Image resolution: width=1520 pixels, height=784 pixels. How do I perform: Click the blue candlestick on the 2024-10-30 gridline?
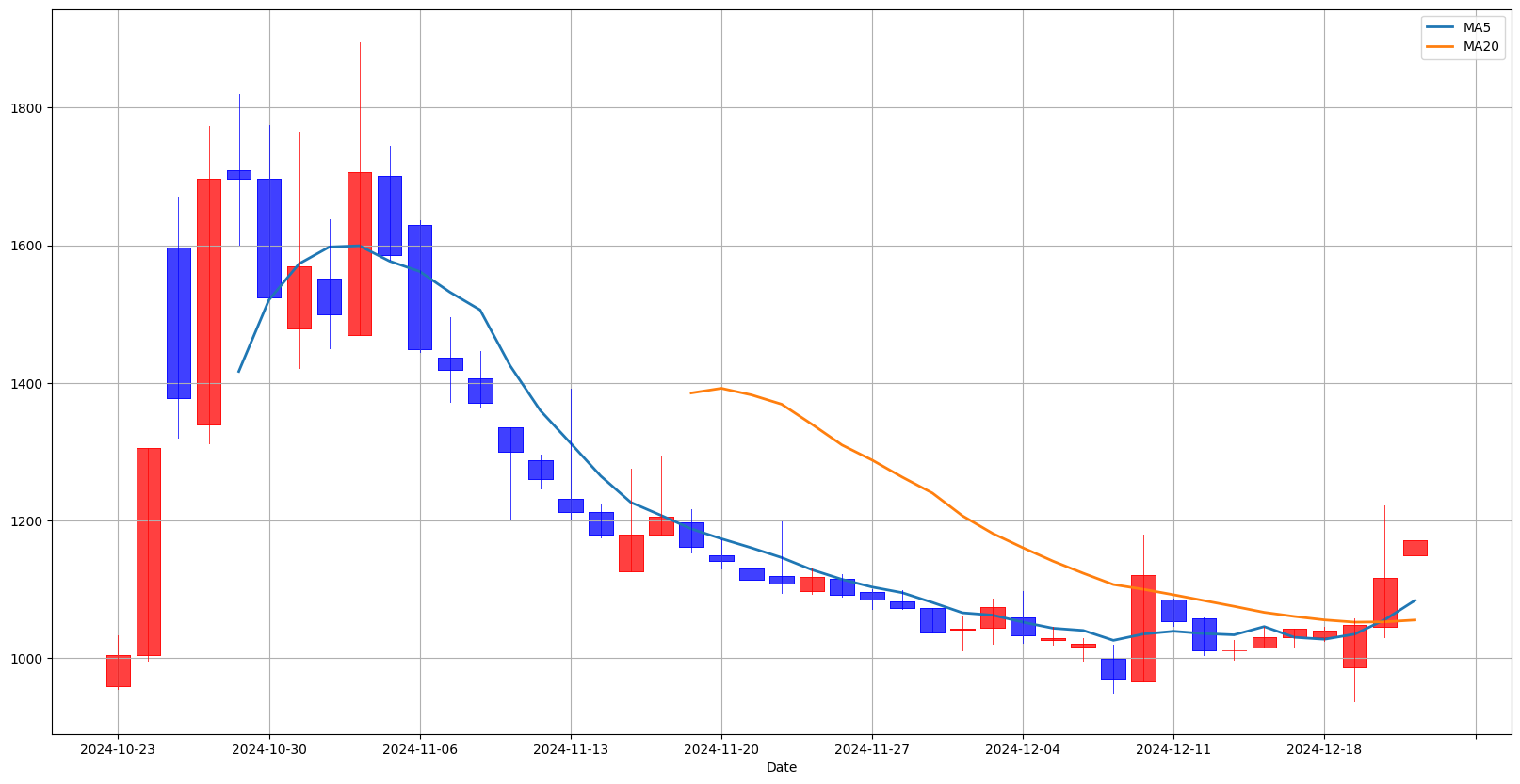point(269,238)
